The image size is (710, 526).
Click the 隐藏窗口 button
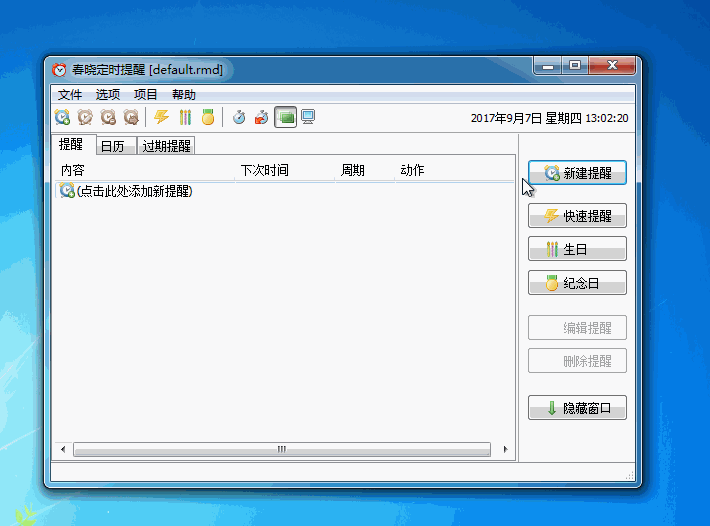point(577,408)
